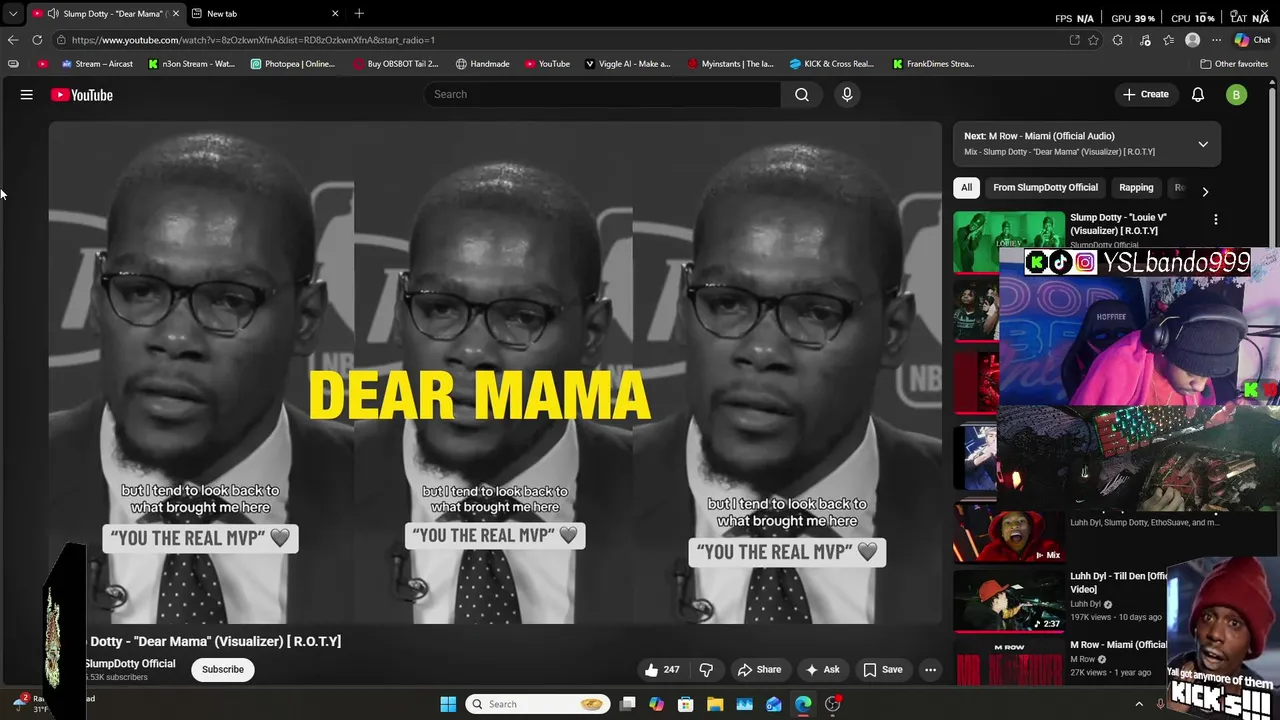The image size is (1280, 720).
Task: Open Luhh Dyl Till Den thumbnail
Action: click(1008, 600)
